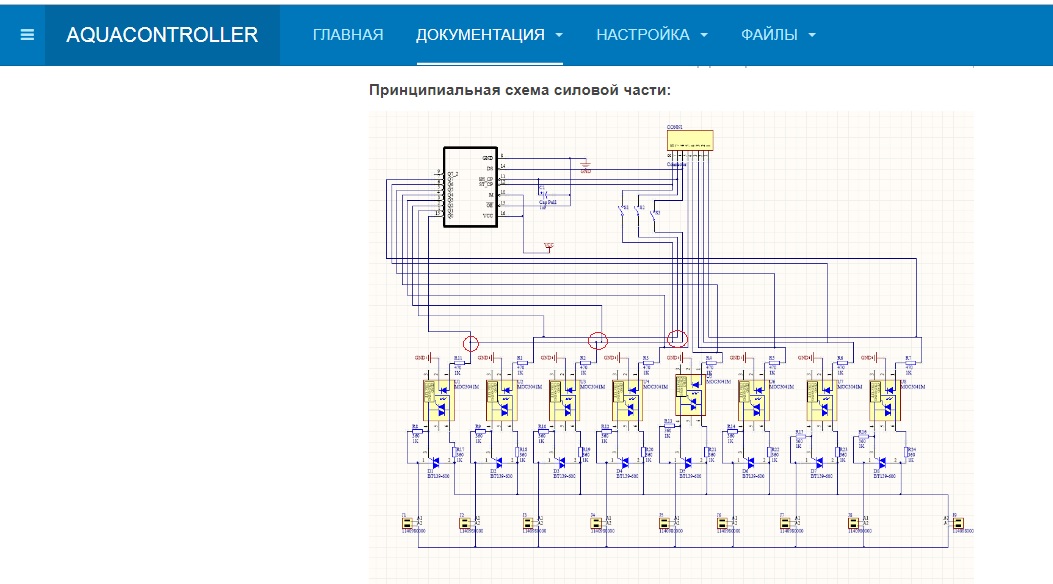Click the red-outlined optocoupler in the middle
The image size is (1053, 584).
pyautogui.click(x=690, y=395)
